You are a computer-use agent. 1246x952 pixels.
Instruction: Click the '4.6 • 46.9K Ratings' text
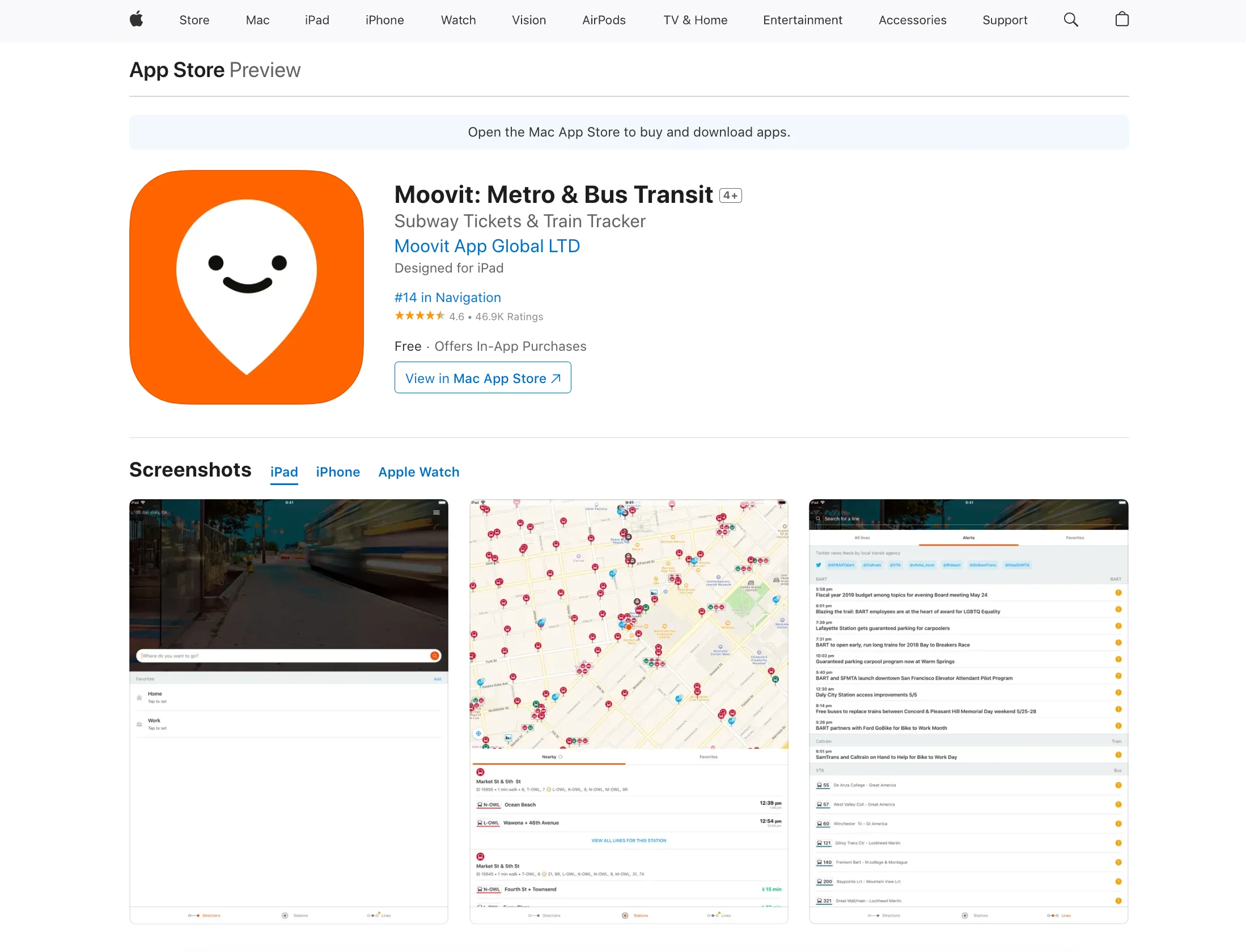point(496,317)
